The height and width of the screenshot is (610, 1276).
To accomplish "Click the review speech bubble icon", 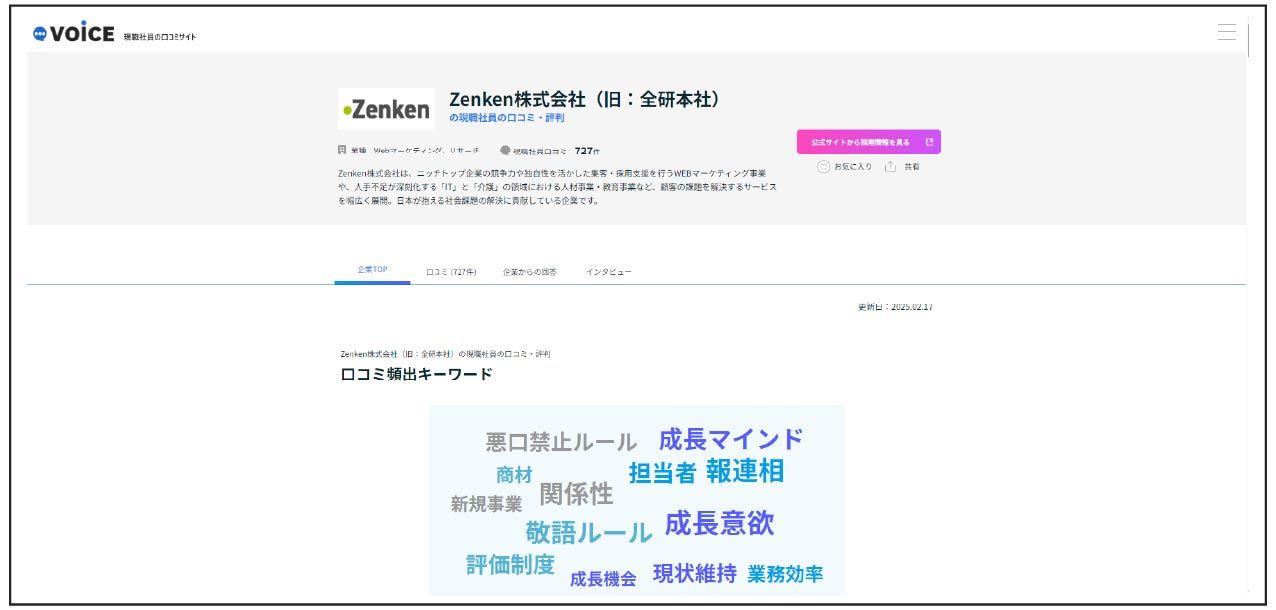I will (x=505, y=150).
